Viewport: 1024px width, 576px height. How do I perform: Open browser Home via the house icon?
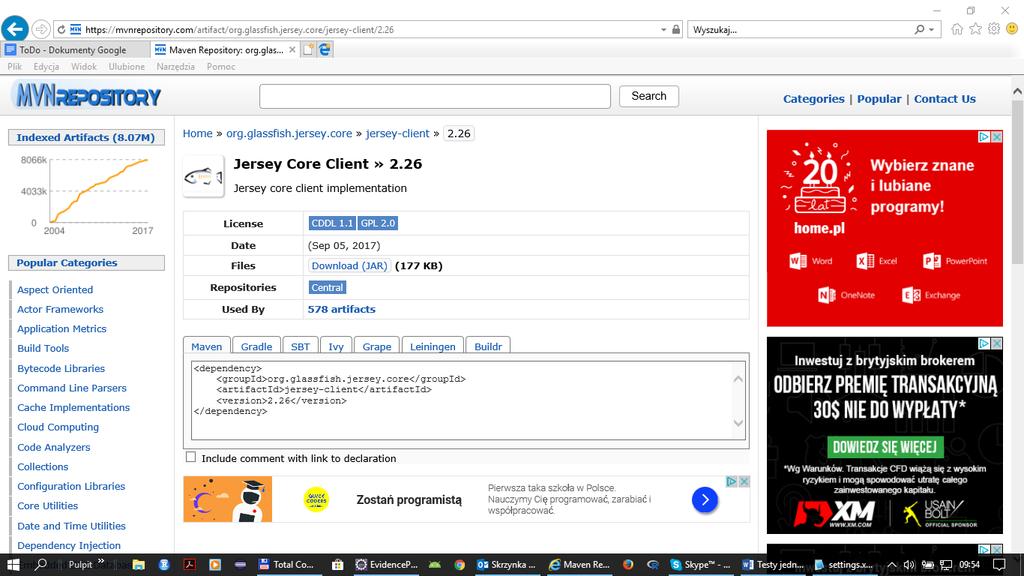point(957,29)
